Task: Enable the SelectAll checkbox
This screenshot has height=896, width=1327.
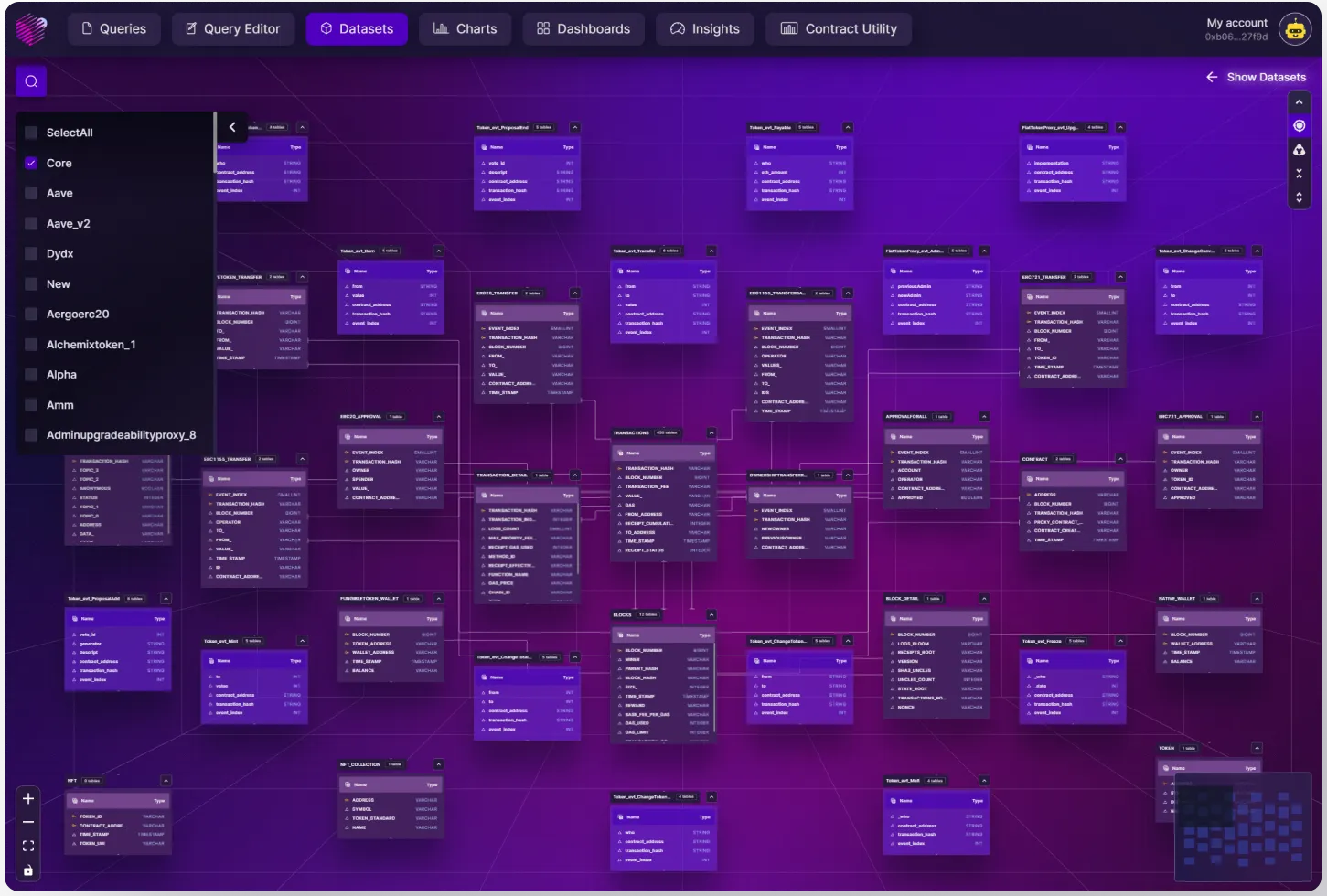Action: click(x=32, y=133)
